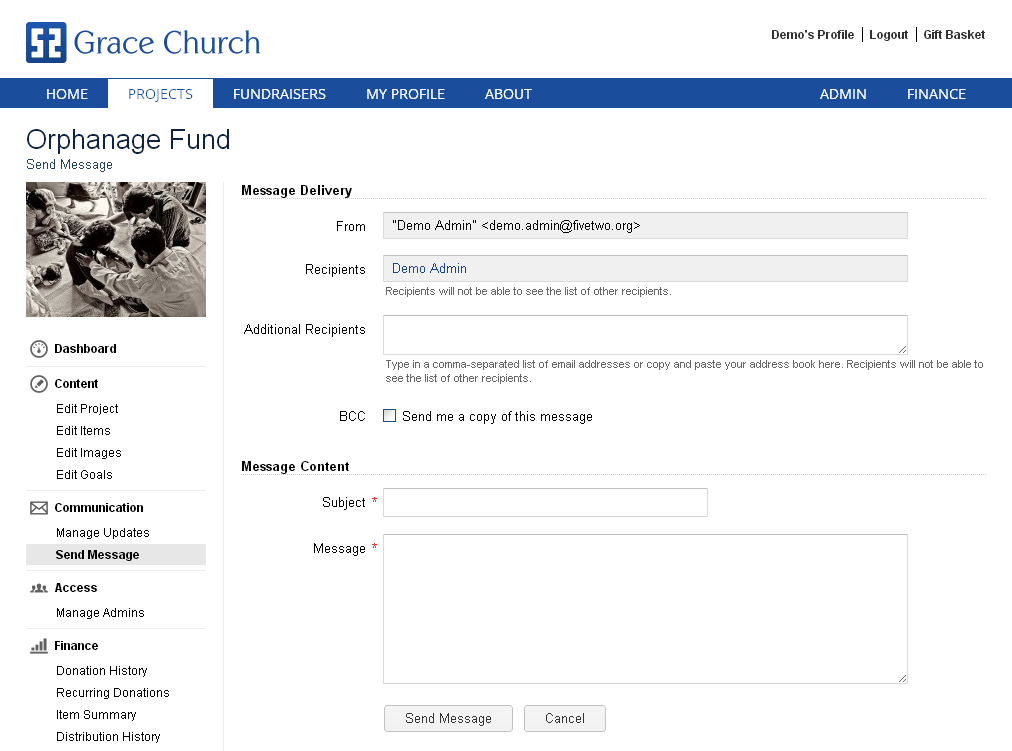Click the Communication envelope icon
Screen dimensions: 1012x751
pos(39,508)
